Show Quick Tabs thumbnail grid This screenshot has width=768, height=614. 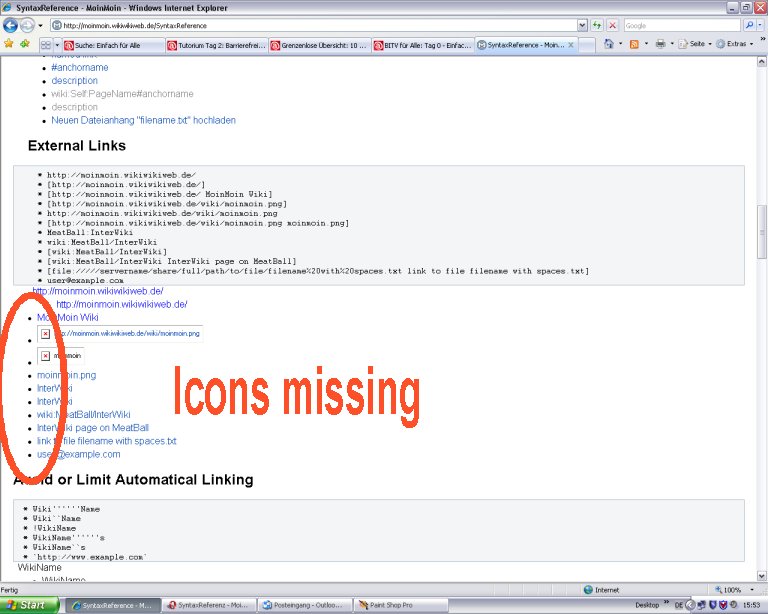46,45
